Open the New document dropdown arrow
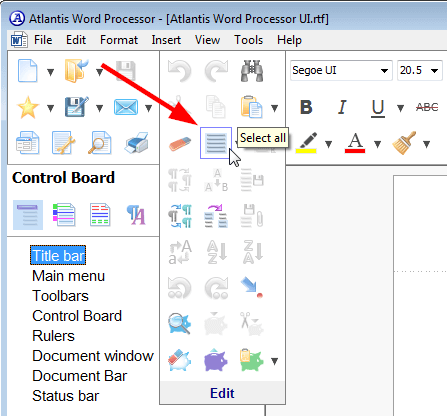 [x=50, y=72]
